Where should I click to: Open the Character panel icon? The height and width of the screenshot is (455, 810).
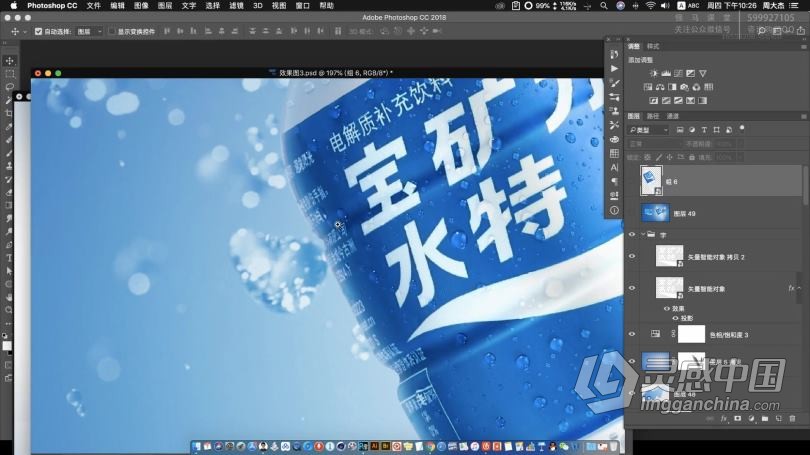point(614,167)
